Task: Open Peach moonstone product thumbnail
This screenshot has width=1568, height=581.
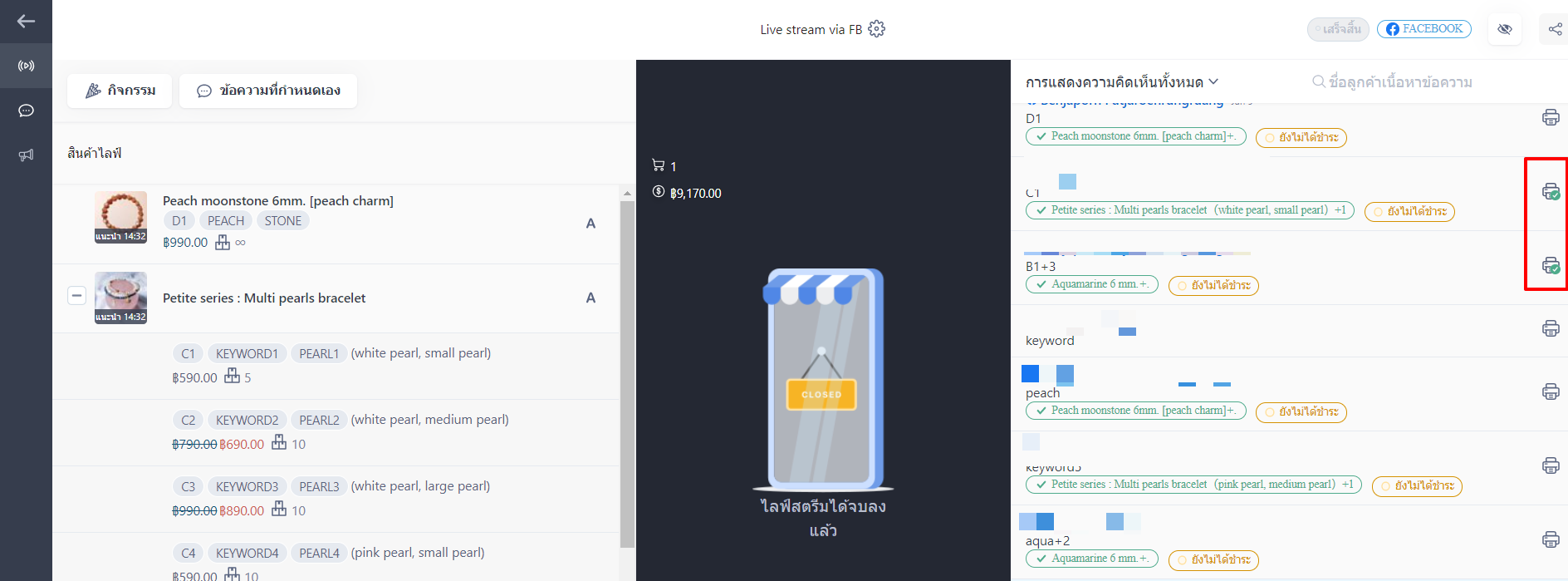Action: click(x=120, y=217)
